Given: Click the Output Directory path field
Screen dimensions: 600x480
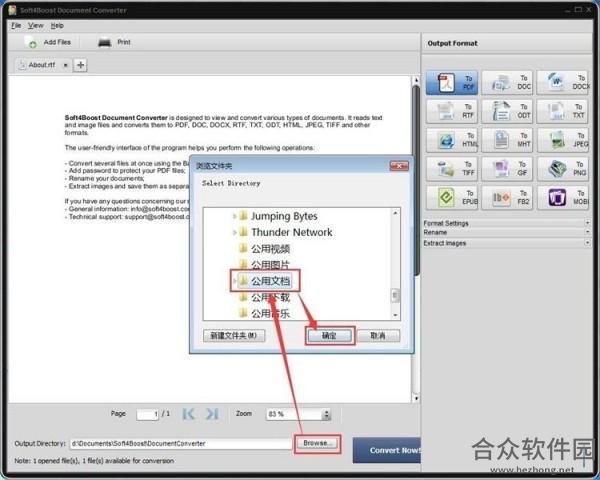Looking at the screenshot, I should pos(181,444).
